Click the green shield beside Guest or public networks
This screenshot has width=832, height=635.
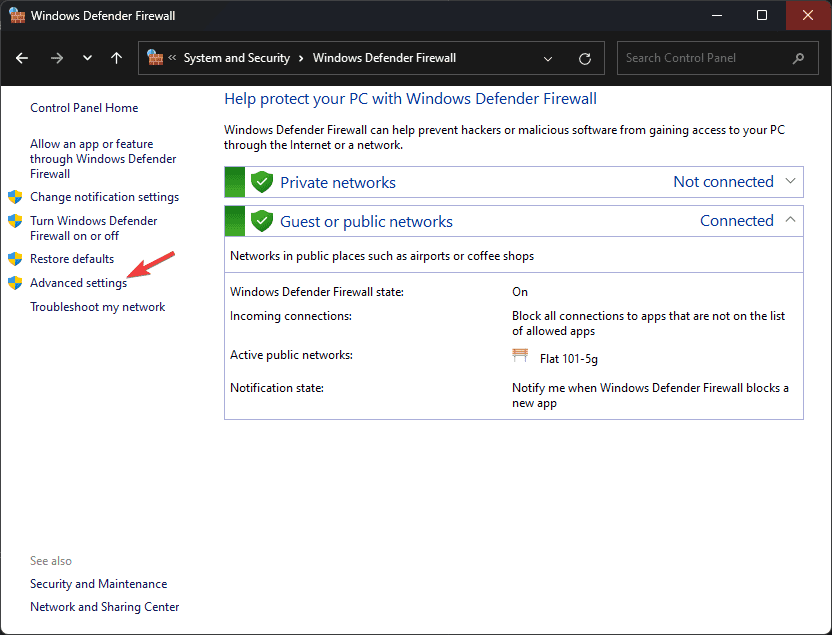tap(262, 221)
